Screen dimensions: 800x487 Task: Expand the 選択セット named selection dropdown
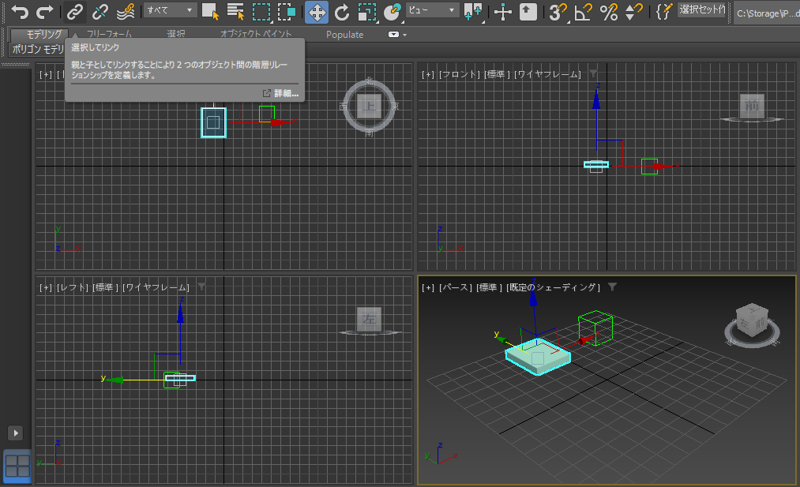[x=702, y=11]
